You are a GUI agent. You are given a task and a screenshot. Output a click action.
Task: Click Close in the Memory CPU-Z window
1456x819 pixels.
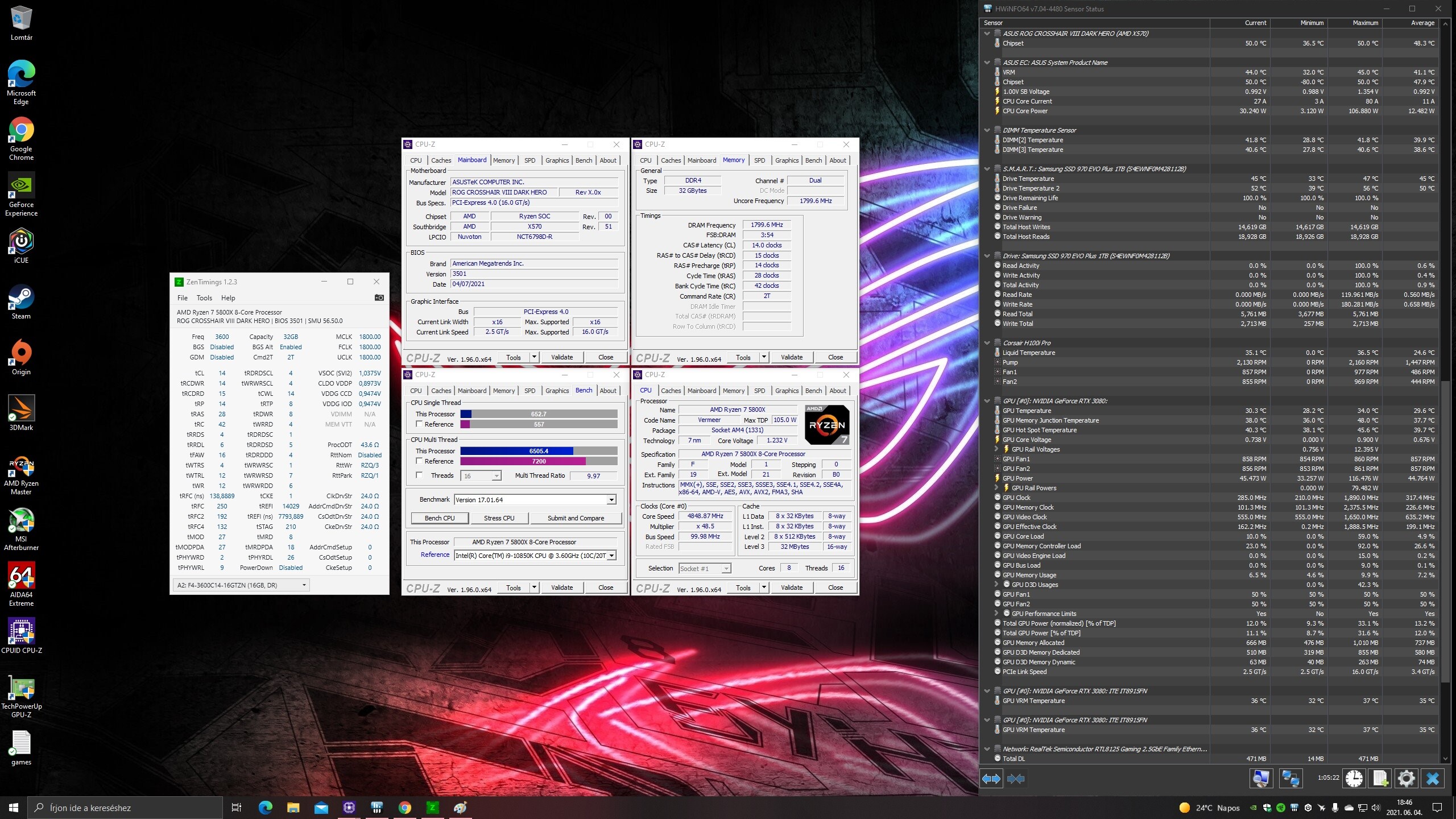pos(835,357)
